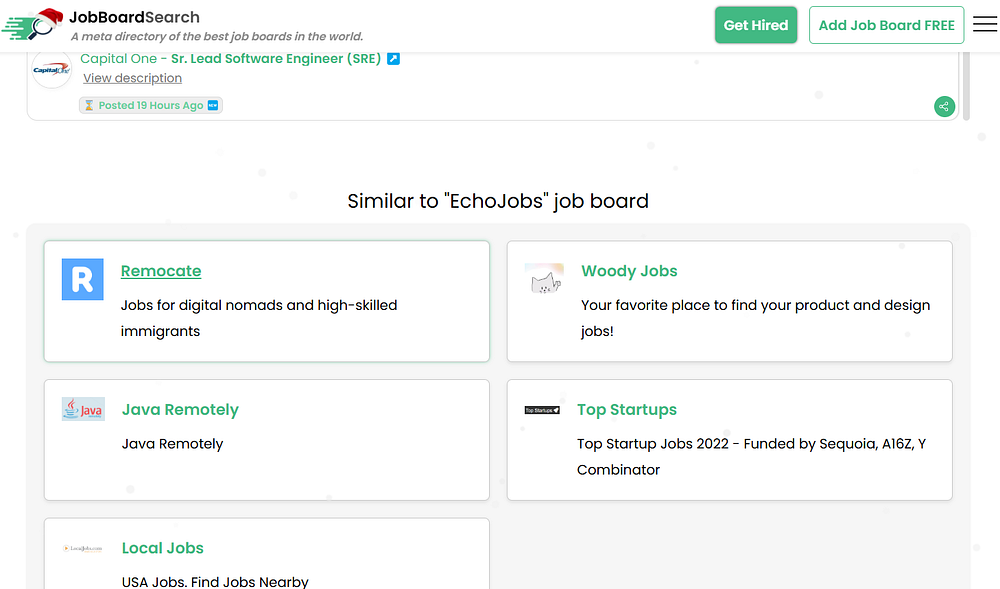Open the Remocate job board link
Screen dimensions: 1000x589
coord(161,271)
